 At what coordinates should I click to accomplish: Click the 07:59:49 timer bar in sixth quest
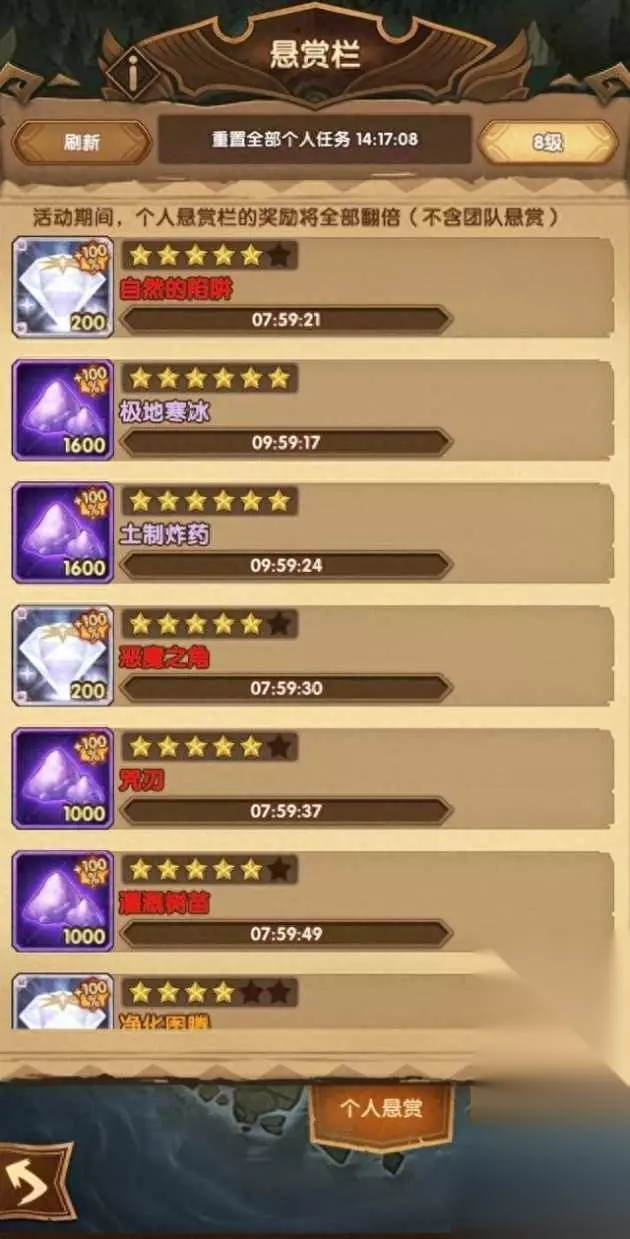click(286, 934)
